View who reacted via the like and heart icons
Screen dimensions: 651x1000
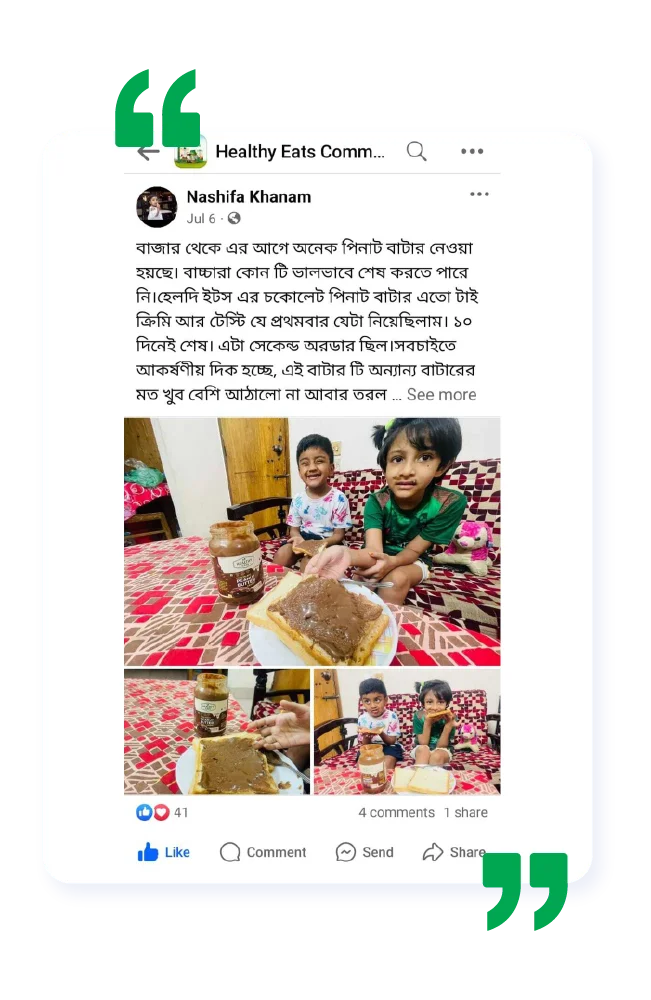click(x=152, y=812)
